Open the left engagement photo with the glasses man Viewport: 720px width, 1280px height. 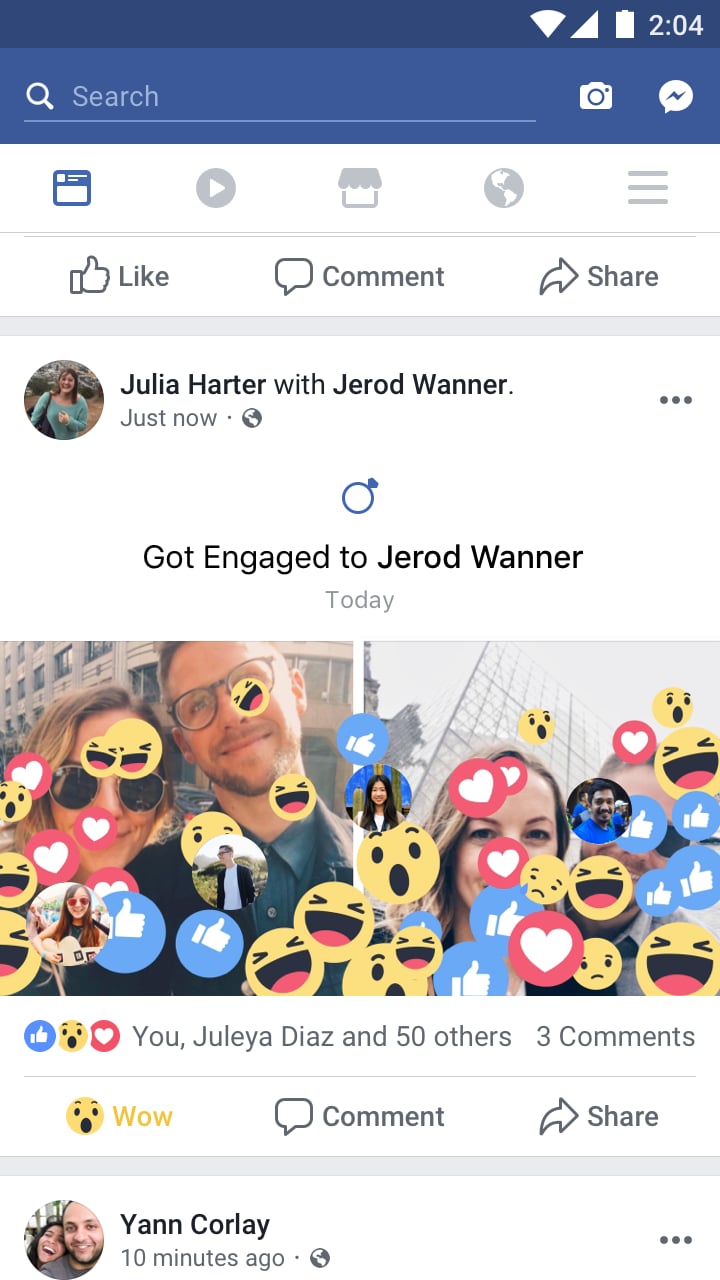pyautogui.click(x=176, y=818)
